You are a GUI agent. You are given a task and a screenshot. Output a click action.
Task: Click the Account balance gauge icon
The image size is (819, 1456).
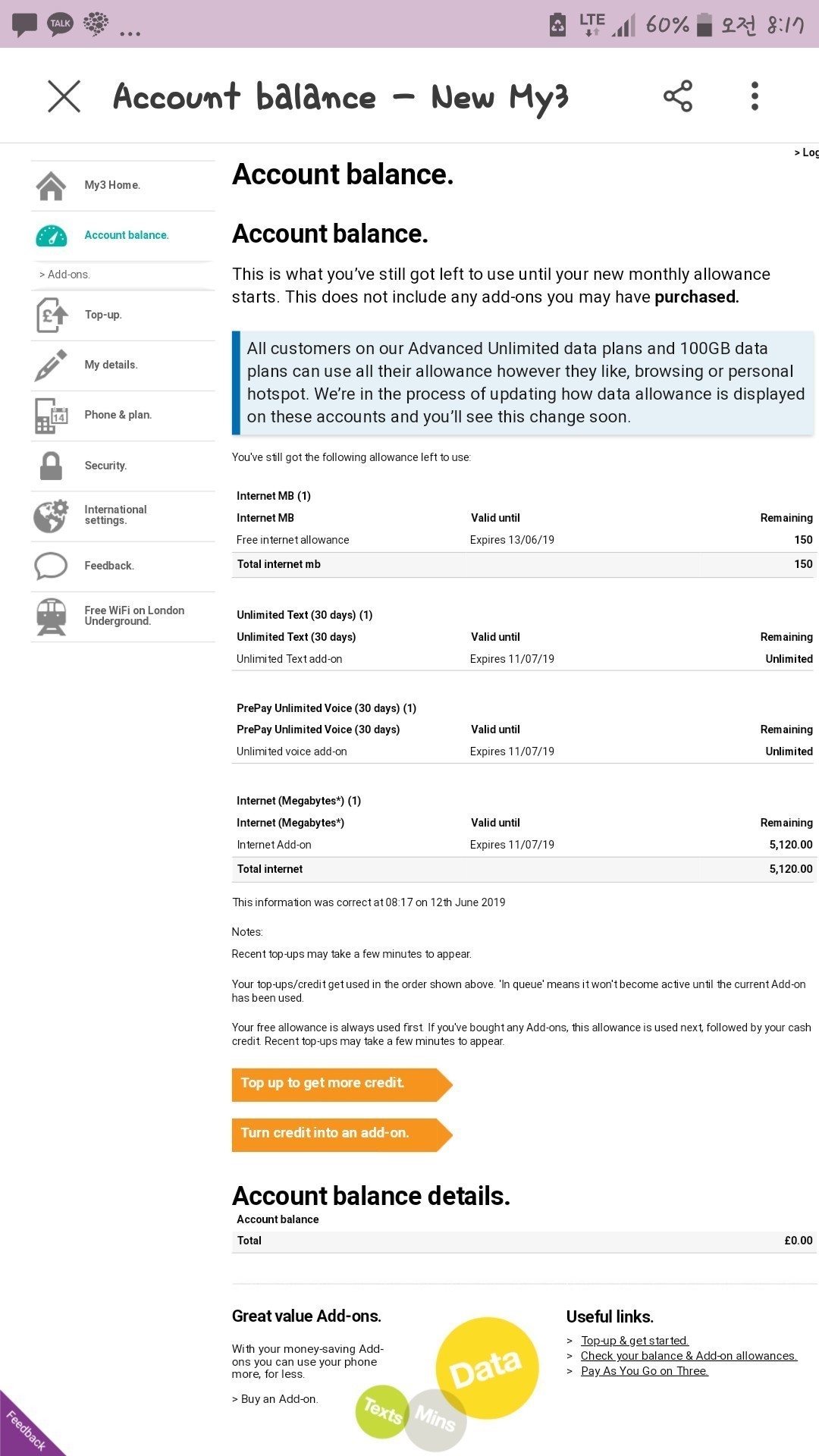(x=51, y=236)
